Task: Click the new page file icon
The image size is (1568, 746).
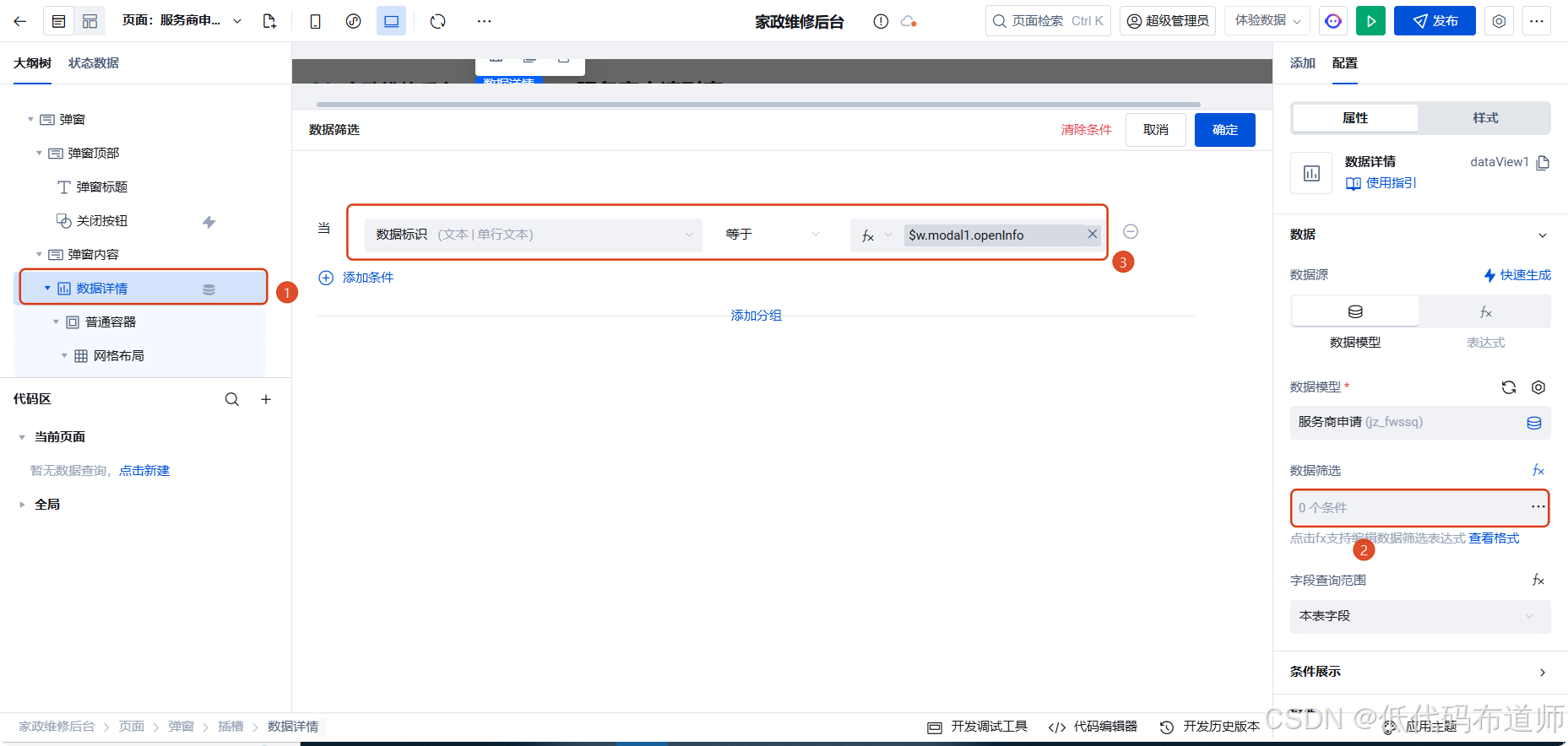Action: tap(269, 21)
